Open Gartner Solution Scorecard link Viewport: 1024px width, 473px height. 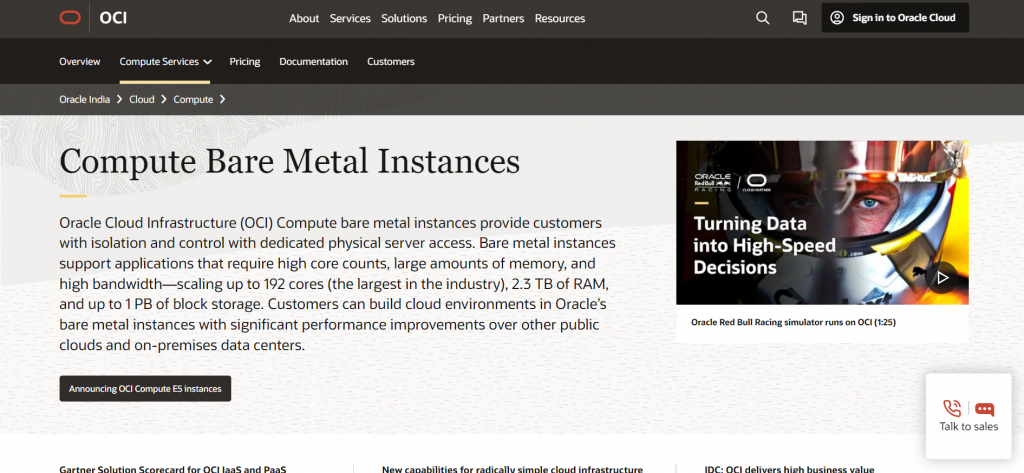[173, 469]
